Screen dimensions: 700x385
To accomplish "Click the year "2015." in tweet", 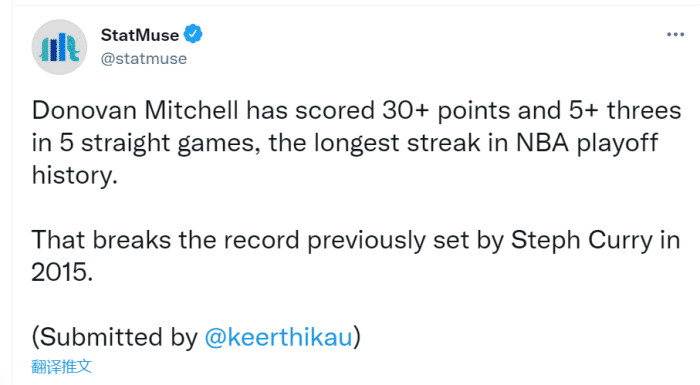I will pyautogui.click(x=62, y=272).
